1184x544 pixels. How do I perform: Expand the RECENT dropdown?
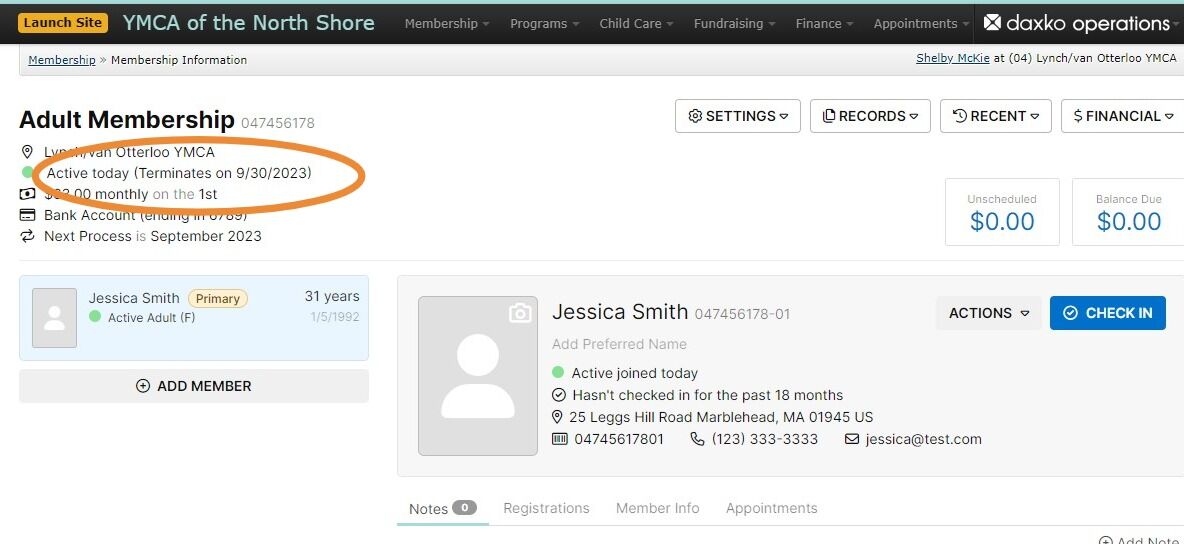pyautogui.click(x=995, y=116)
